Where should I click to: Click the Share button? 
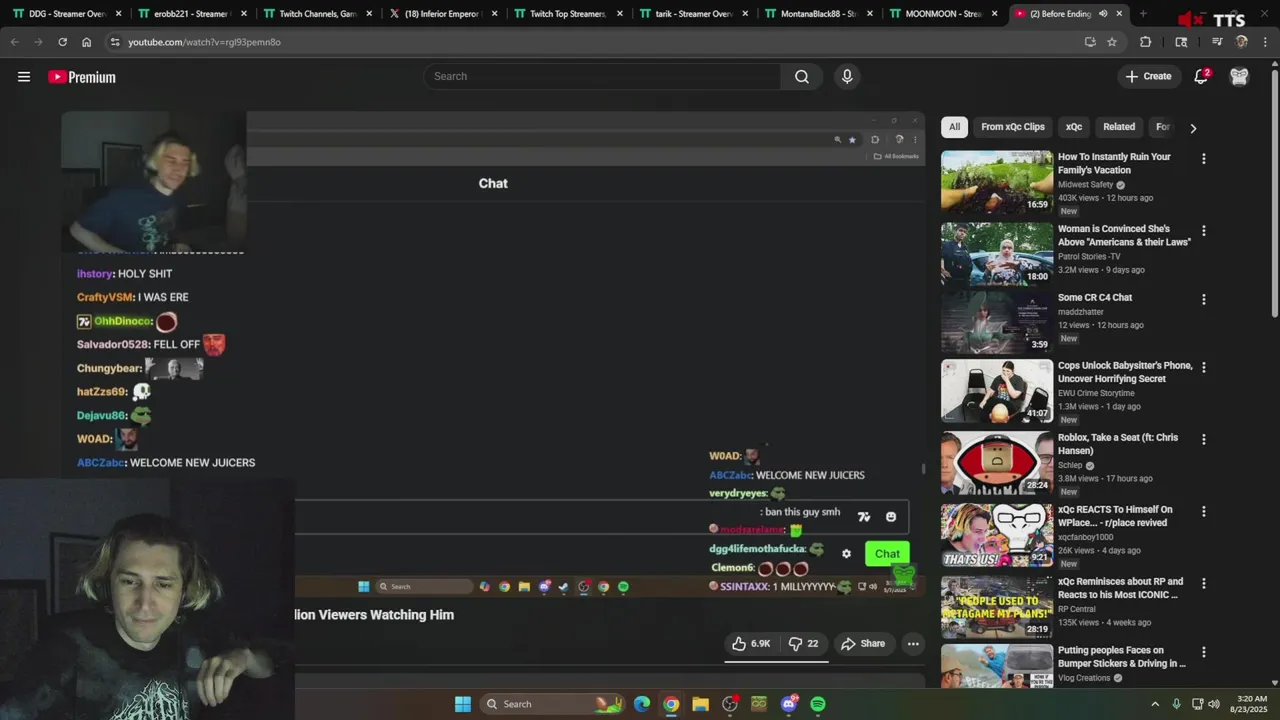point(863,644)
